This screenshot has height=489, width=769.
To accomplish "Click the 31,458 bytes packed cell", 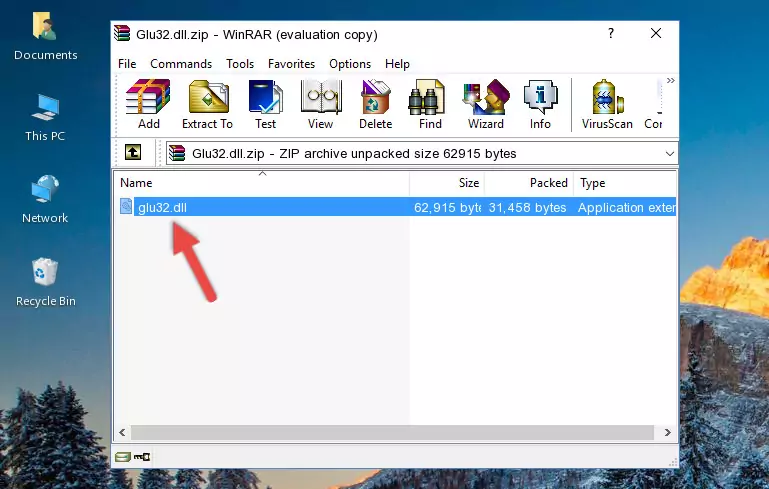I will [x=527, y=207].
